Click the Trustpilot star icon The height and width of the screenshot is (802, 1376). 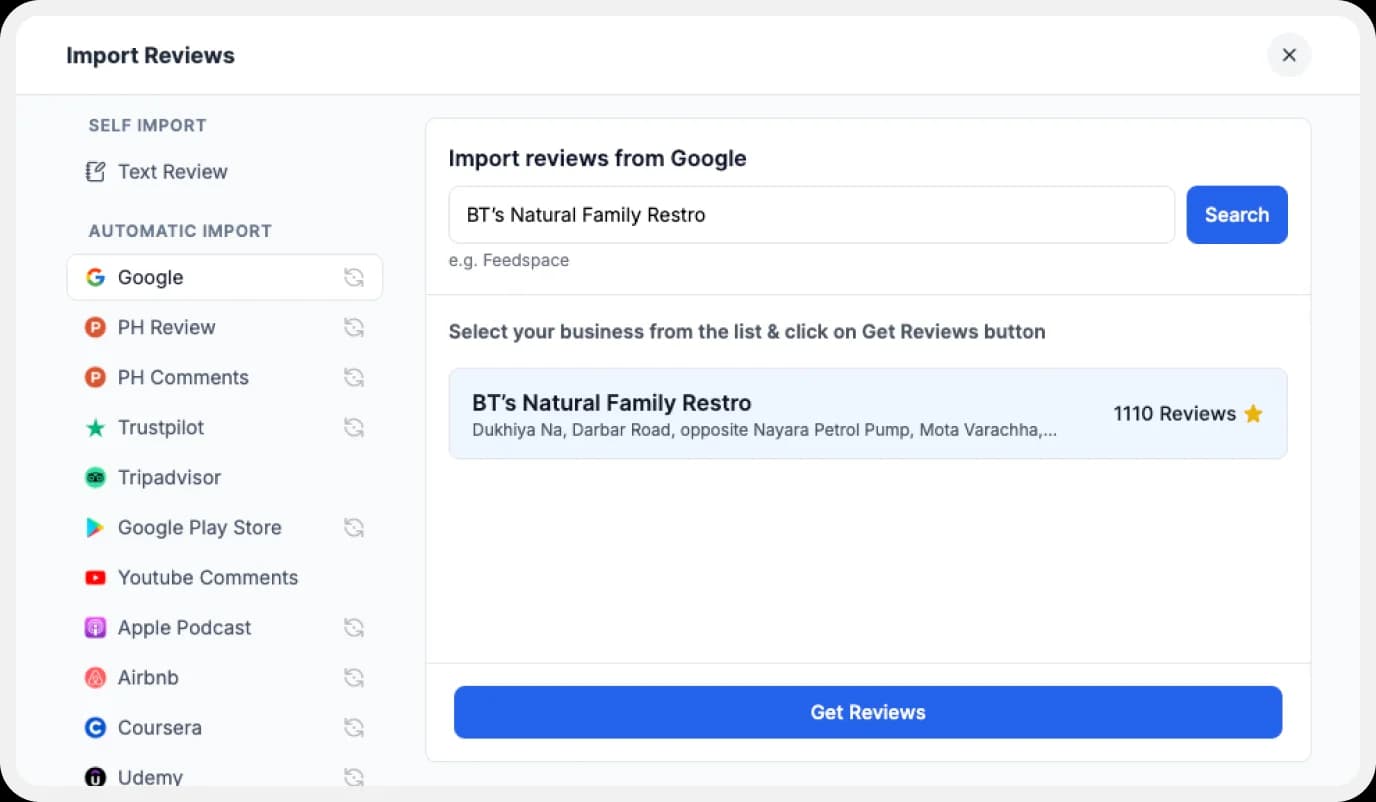pyautogui.click(x=95, y=427)
